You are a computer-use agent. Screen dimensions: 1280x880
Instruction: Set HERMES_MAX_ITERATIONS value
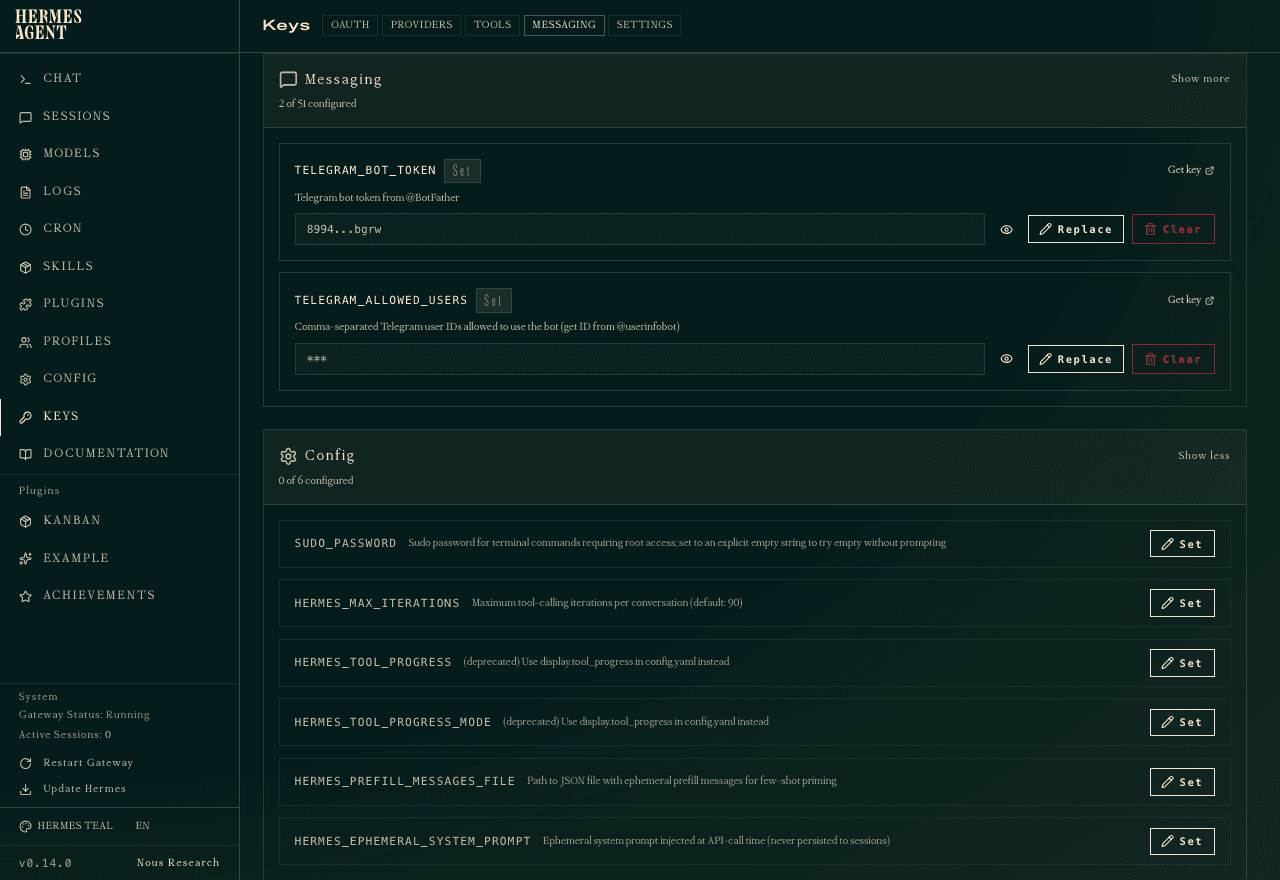1182,603
